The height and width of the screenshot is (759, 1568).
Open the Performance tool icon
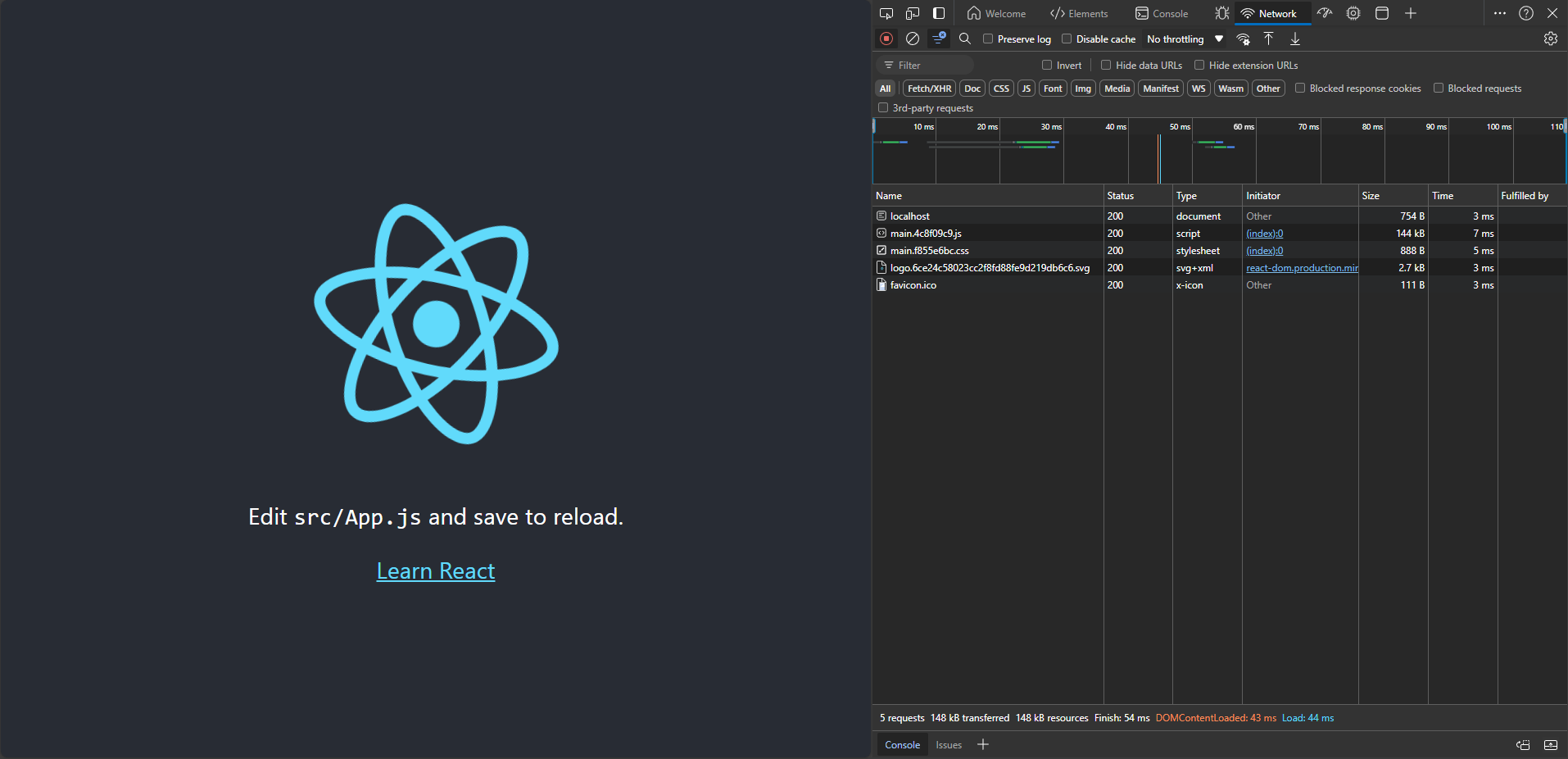coord(1325,13)
